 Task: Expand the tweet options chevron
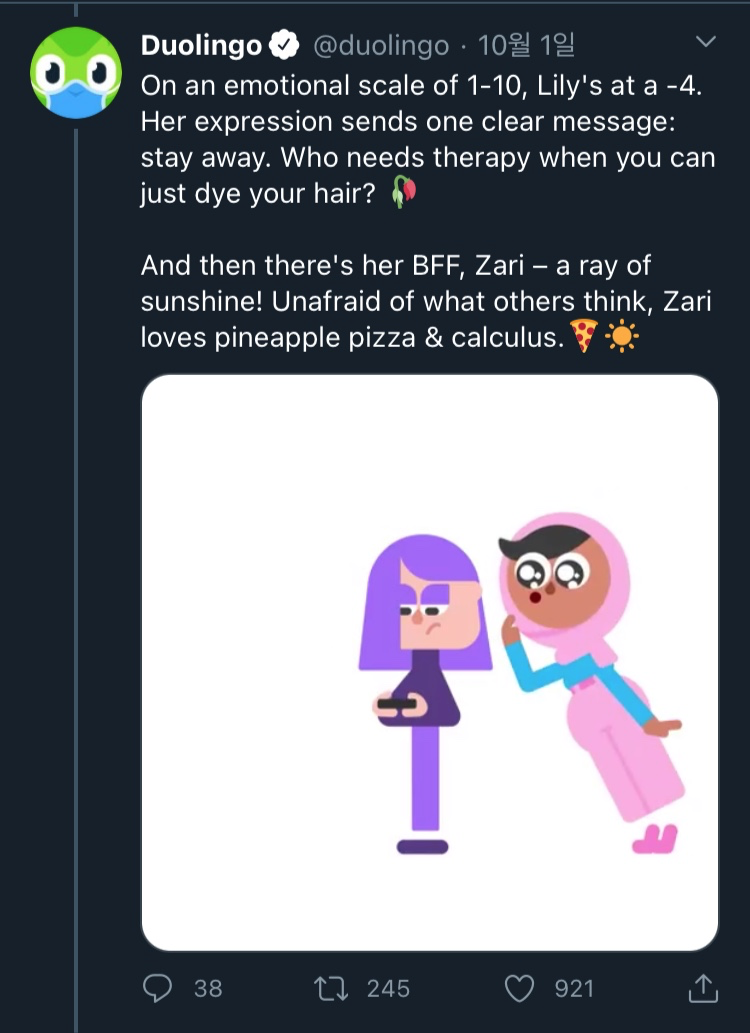pos(706,42)
